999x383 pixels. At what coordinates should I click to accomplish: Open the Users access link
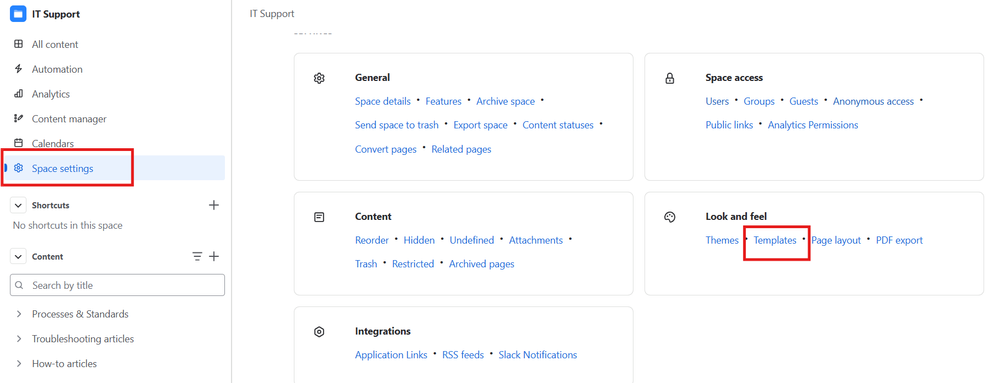click(717, 101)
